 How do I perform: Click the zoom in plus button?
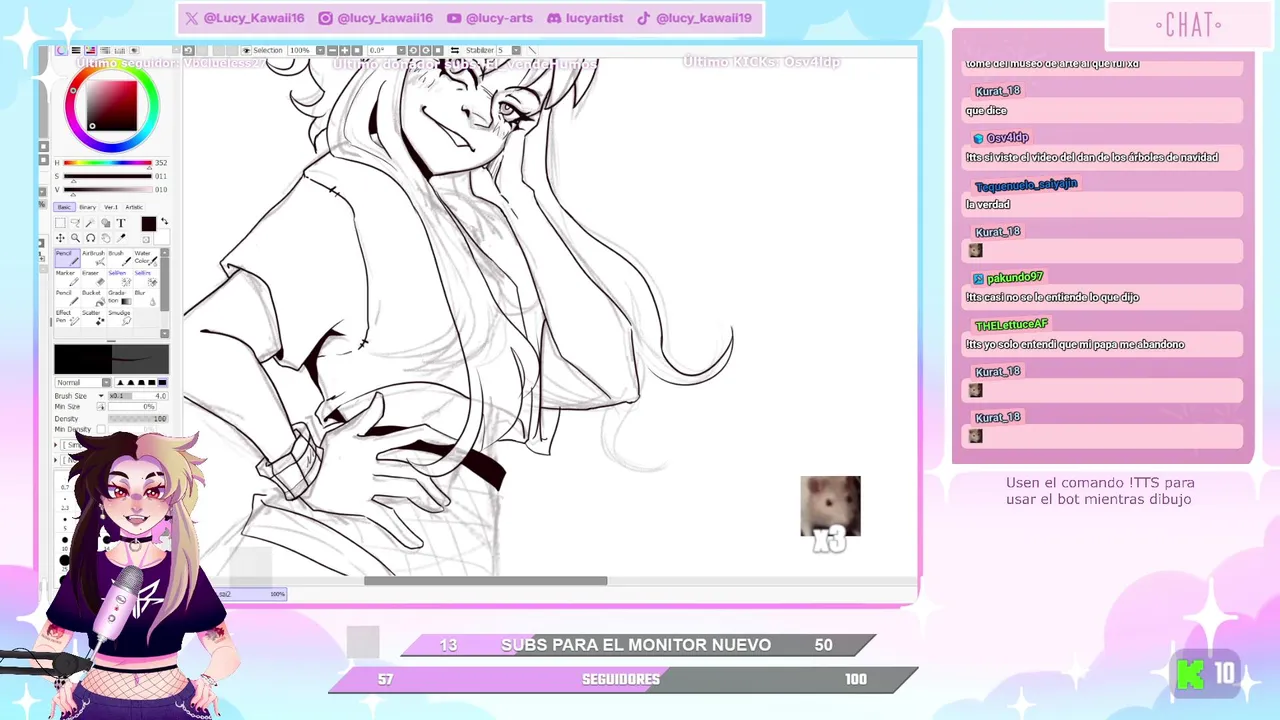[x=345, y=50]
